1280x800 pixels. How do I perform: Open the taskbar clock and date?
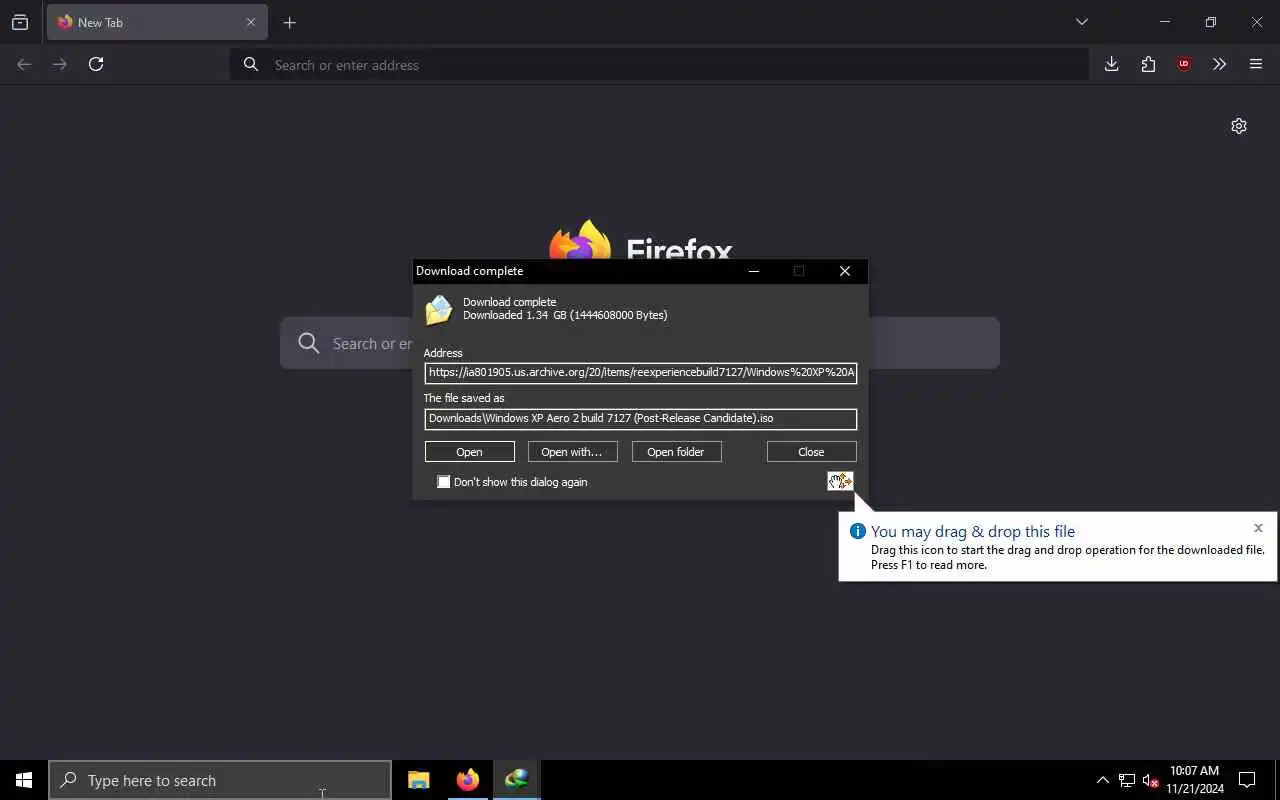tap(1195, 780)
